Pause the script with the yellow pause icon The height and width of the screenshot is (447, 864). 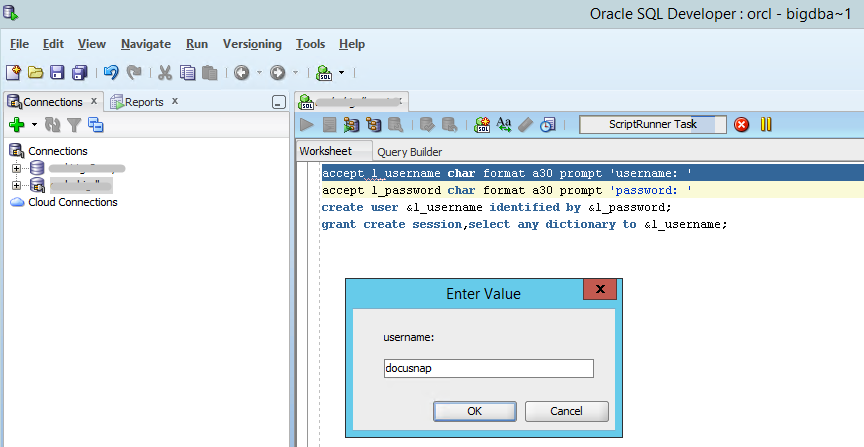click(x=766, y=125)
